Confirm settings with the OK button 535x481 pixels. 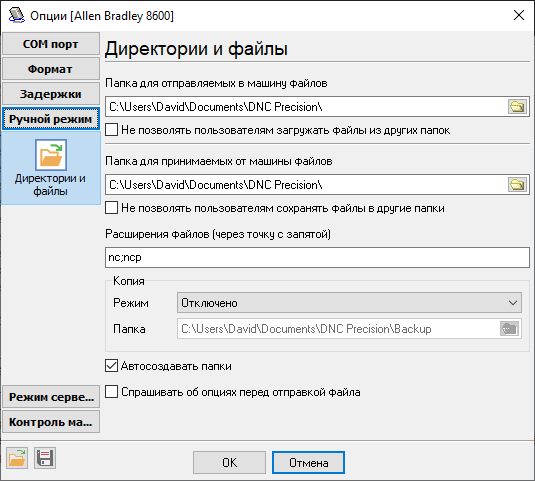coord(229,463)
